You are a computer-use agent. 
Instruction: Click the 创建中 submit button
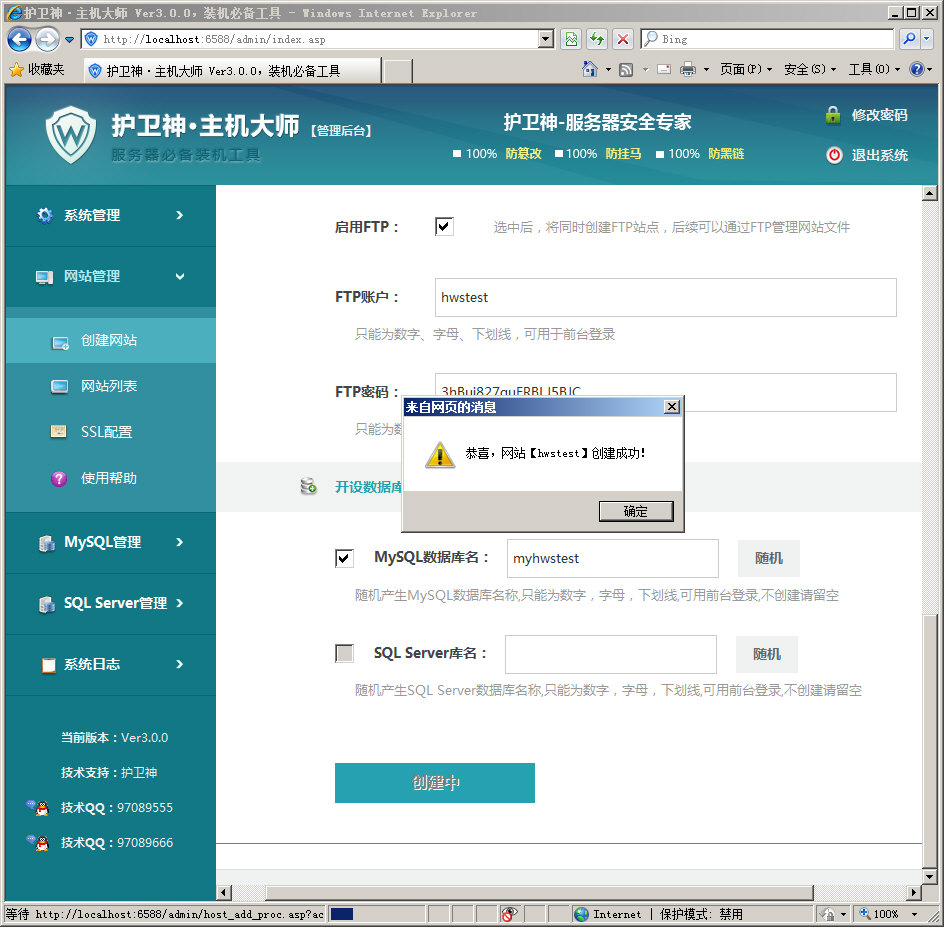435,783
